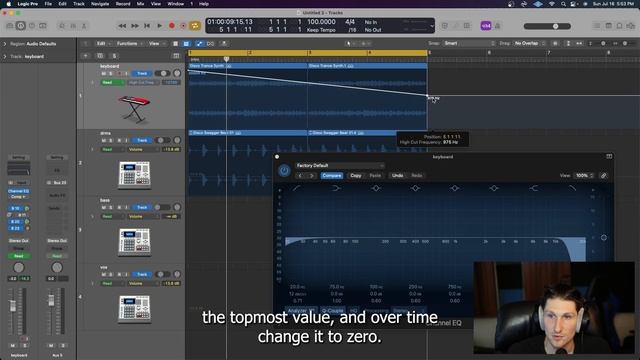This screenshot has width=640, height=360.
Task: Open Factory Default preset dropdown
Action: point(339,165)
